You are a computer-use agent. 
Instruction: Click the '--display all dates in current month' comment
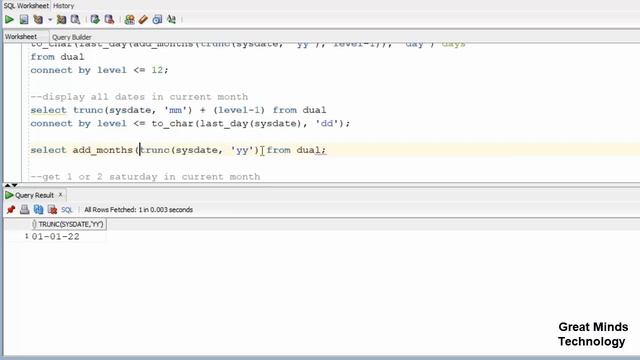[x=139, y=97]
